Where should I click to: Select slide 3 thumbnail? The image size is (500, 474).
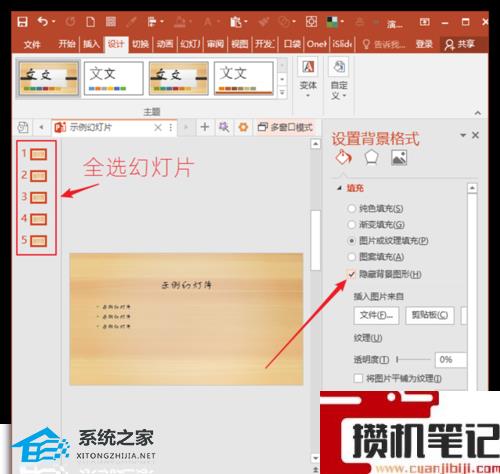pyautogui.click(x=39, y=198)
